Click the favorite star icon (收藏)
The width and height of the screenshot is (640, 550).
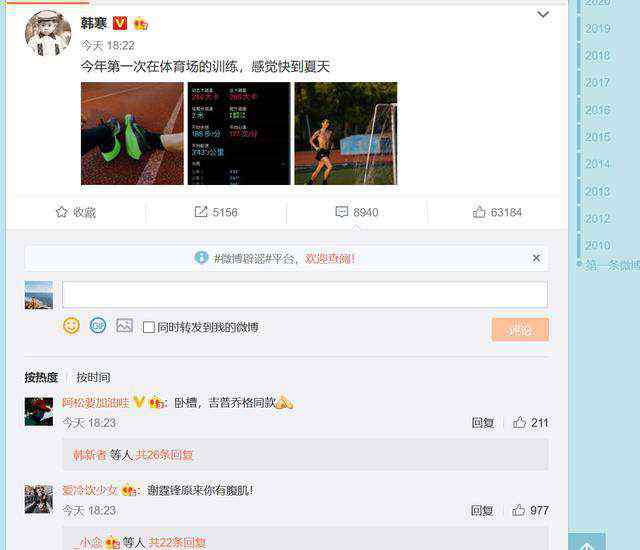coord(62,212)
